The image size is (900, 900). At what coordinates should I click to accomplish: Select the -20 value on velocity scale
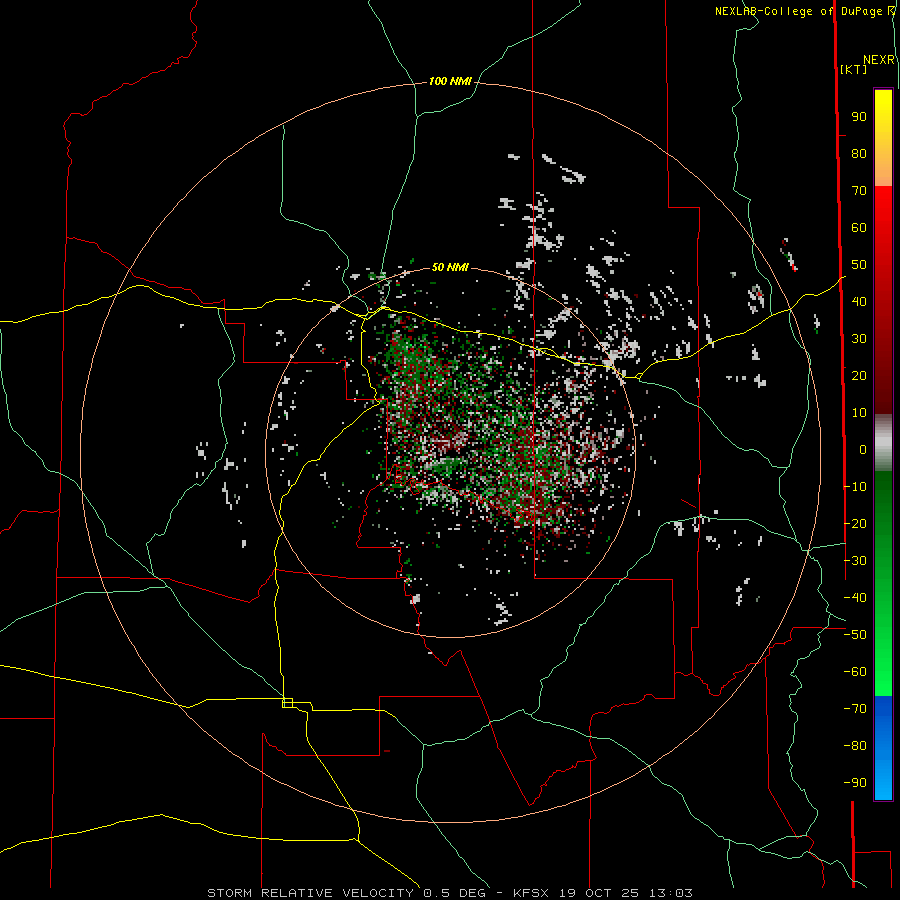[855, 523]
